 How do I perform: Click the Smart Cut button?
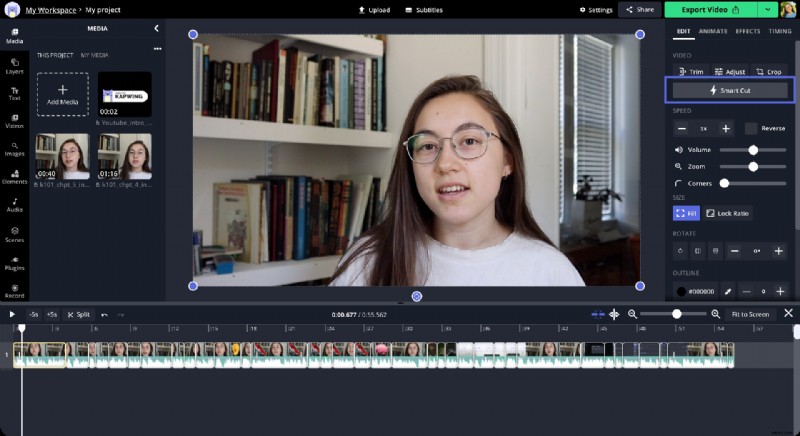click(730, 90)
